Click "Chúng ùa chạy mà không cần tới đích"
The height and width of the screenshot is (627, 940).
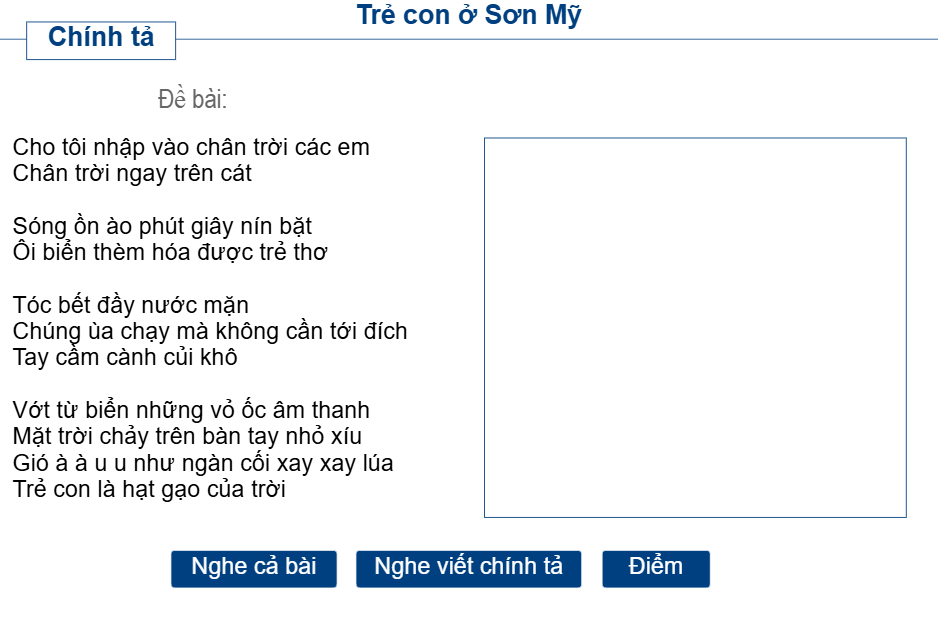click(x=209, y=331)
